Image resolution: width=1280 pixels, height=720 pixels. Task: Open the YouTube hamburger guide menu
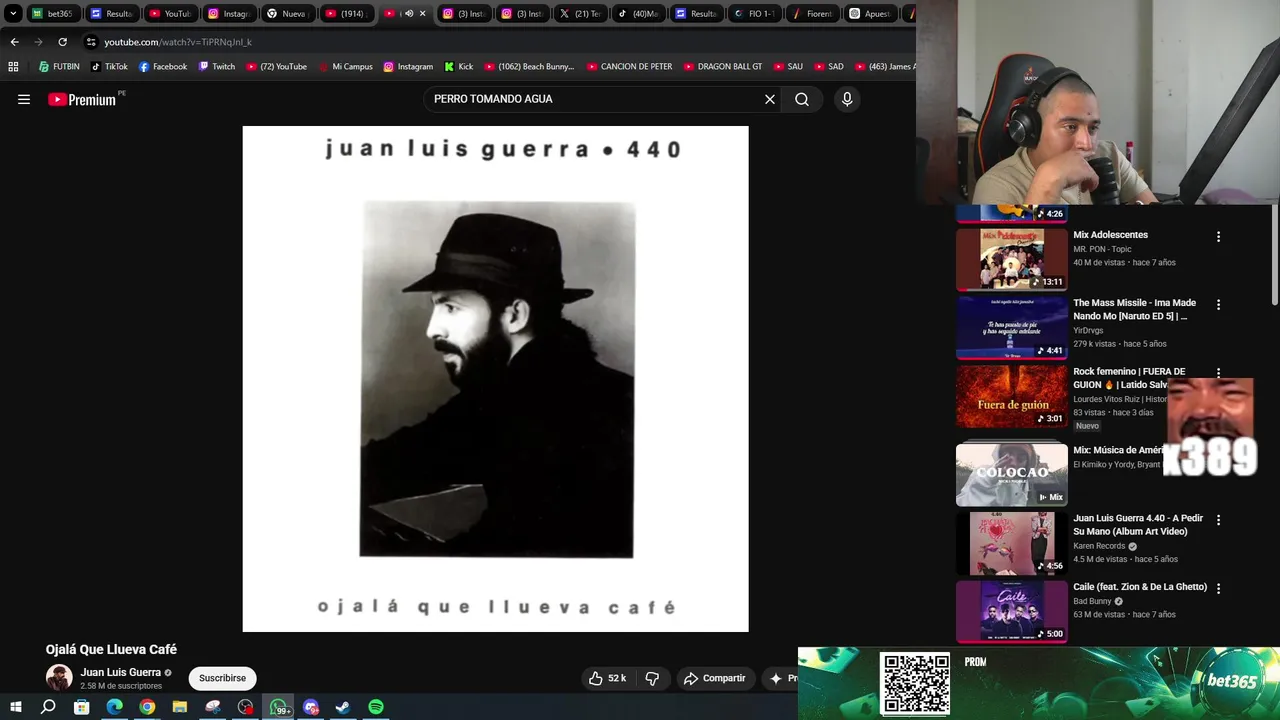tap(24, 99)
